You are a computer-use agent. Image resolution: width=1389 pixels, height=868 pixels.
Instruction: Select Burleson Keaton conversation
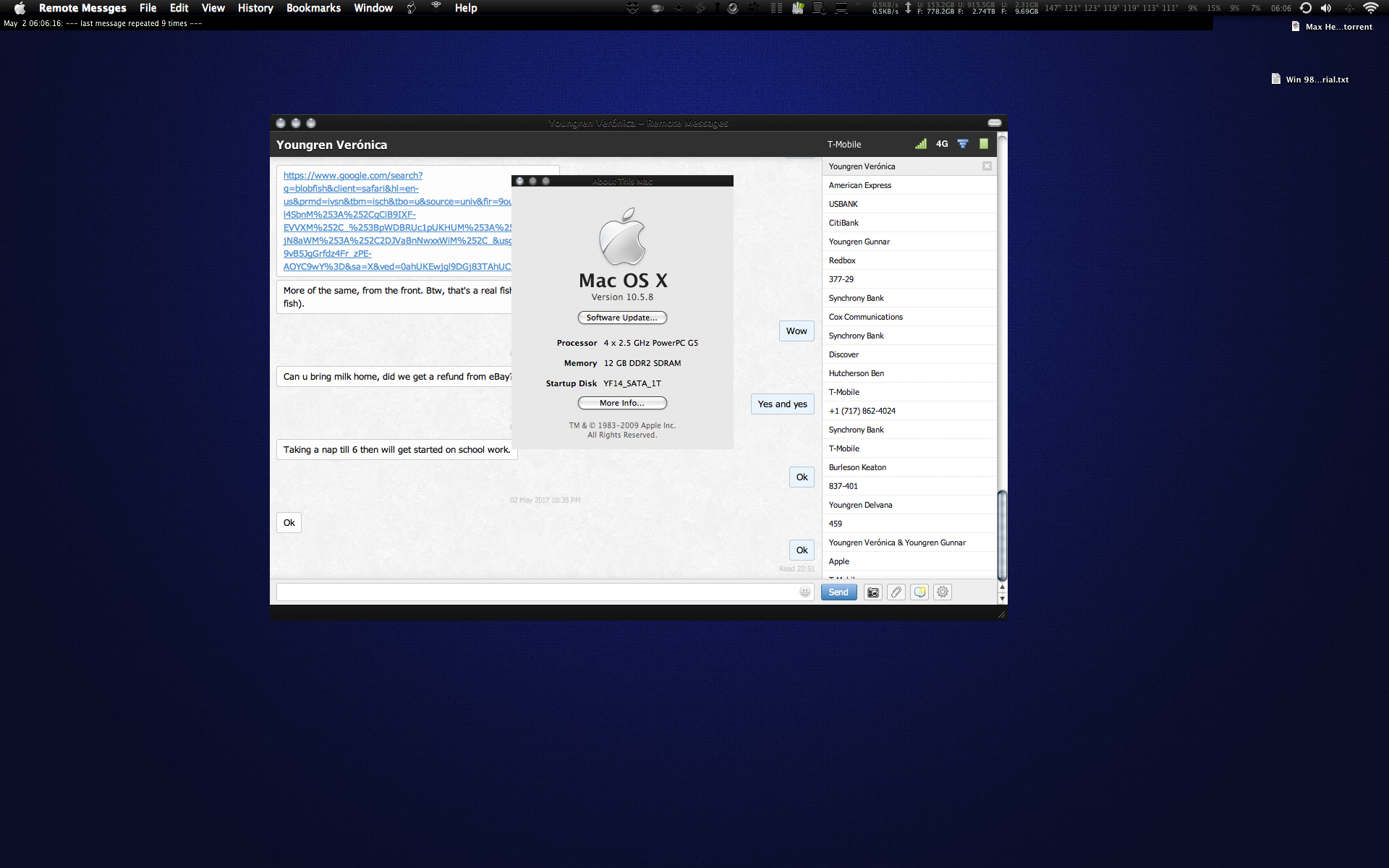click(909, 467)
